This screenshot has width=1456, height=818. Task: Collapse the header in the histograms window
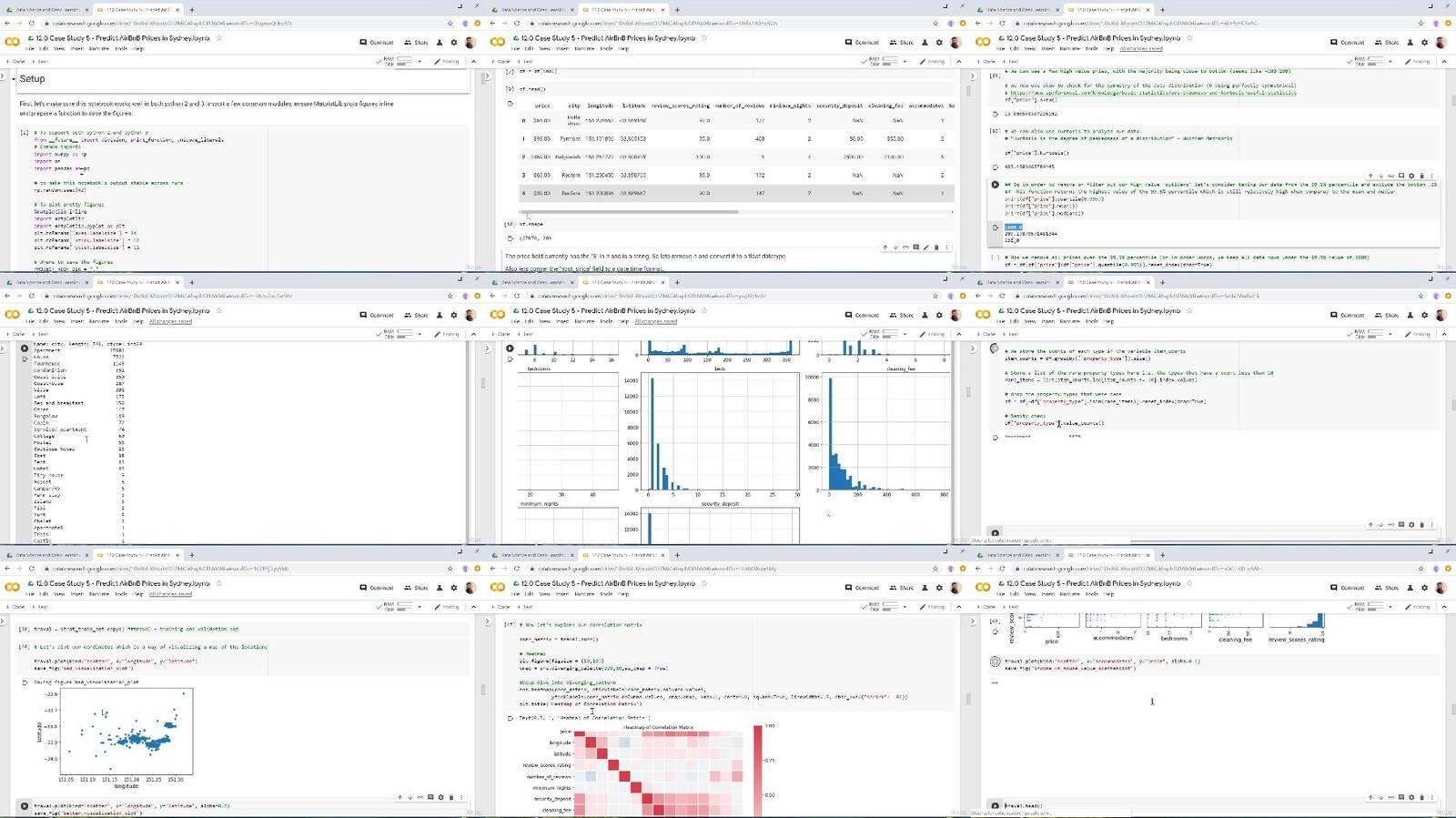coord(958,334)
